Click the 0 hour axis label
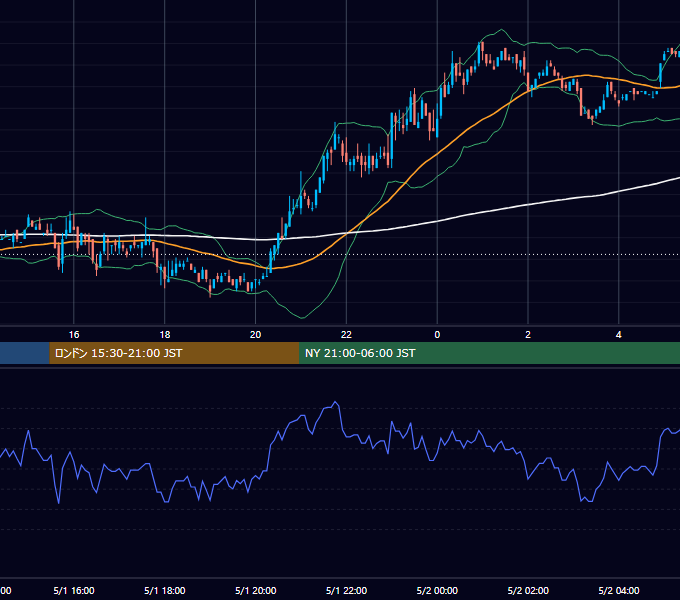Viewport: 680px width, 600px height. click(437, 335)
